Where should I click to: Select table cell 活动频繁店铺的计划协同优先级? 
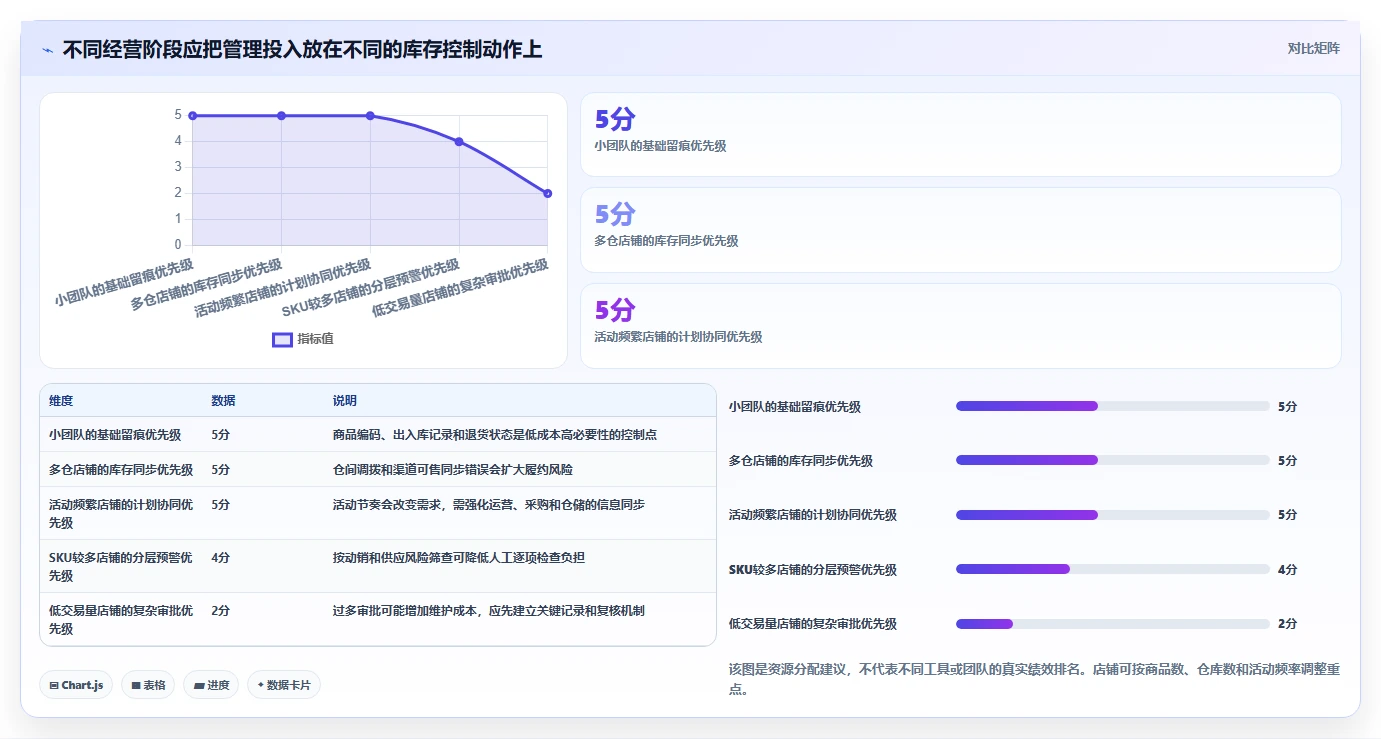(x=121, y=514)
